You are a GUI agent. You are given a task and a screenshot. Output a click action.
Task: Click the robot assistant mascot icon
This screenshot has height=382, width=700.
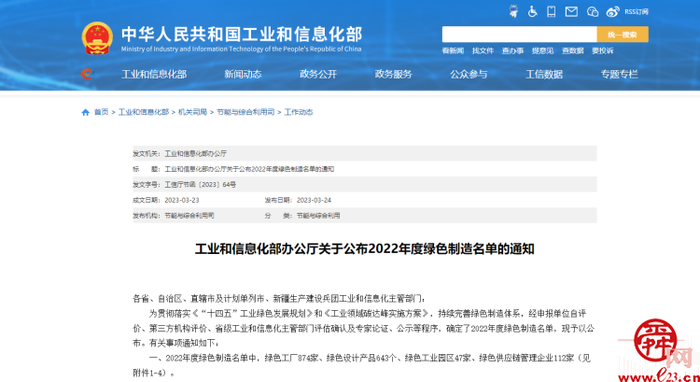tap(514, 12)
